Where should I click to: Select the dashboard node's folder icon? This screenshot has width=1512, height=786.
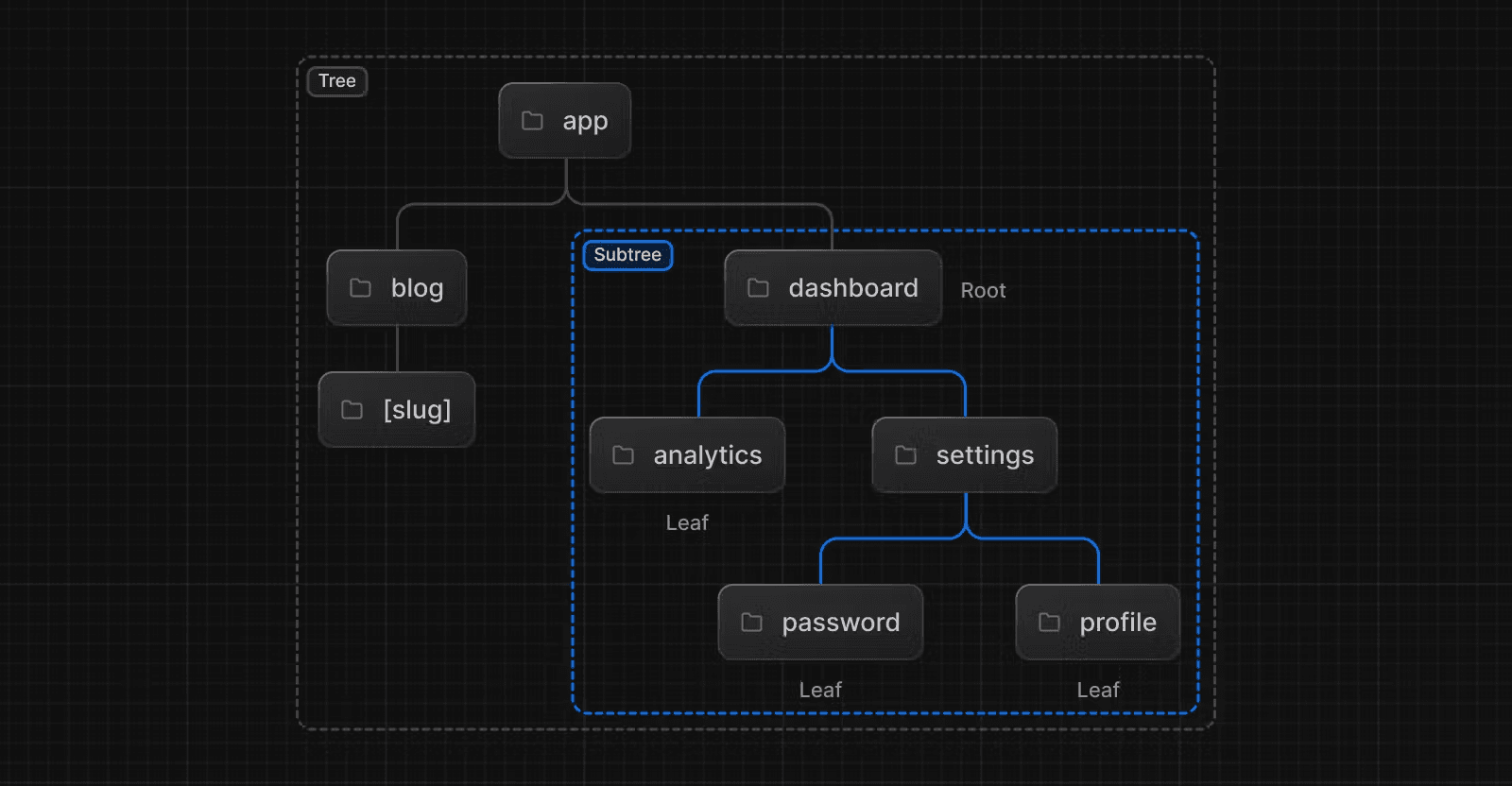point(758,288)
